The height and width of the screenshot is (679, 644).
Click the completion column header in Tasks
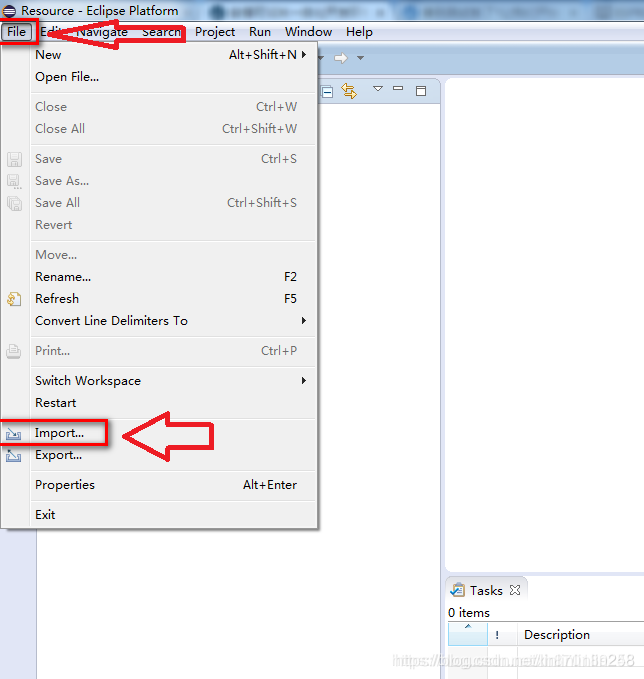point(468,634)
